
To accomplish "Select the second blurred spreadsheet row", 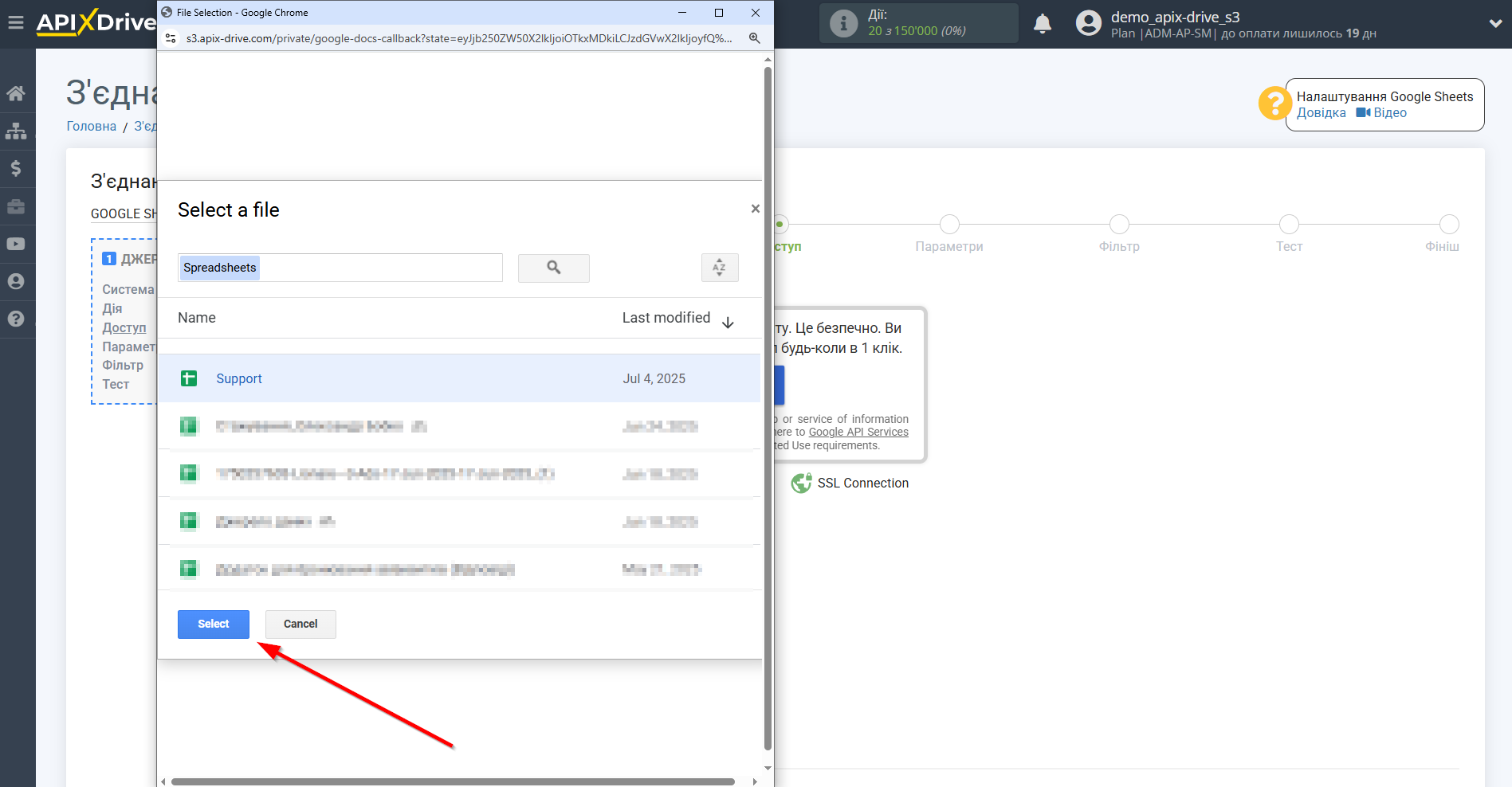I will pyautogui.click(x=459, y=474).
